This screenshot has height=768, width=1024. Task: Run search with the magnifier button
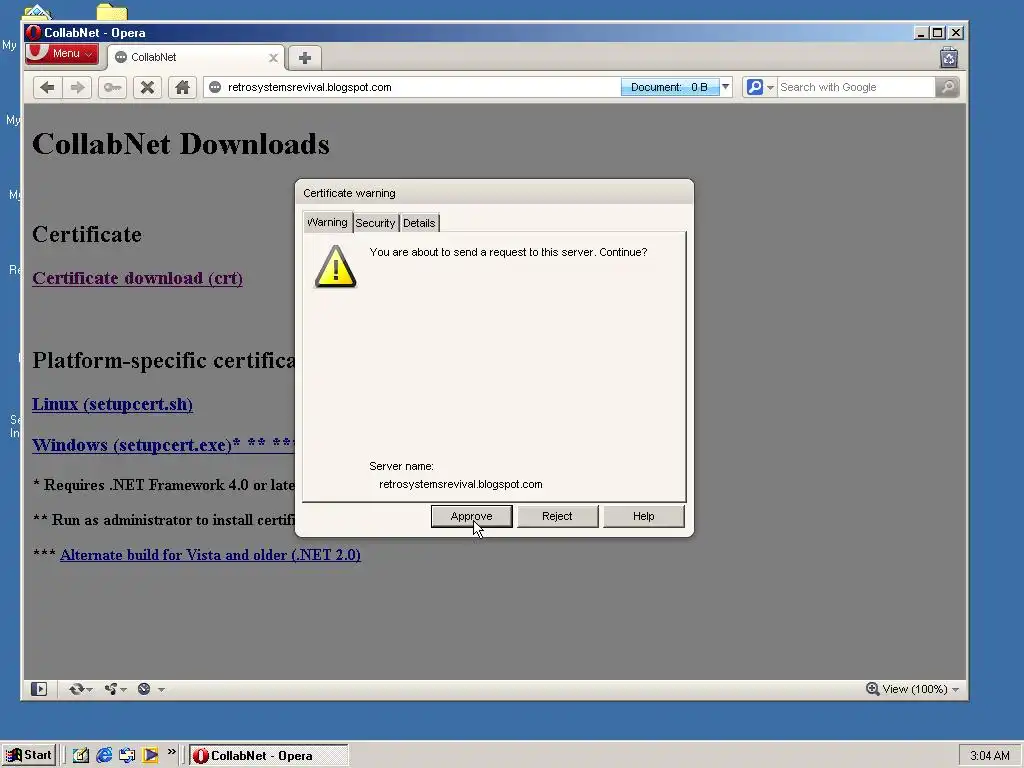(948, 87)
